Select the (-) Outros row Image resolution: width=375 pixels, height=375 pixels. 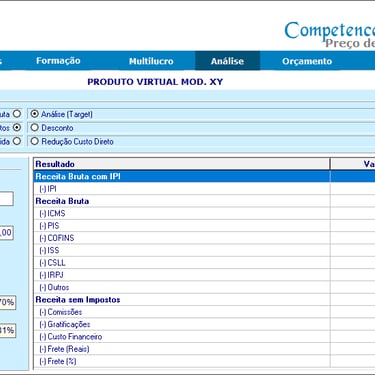tap(204, 287)
